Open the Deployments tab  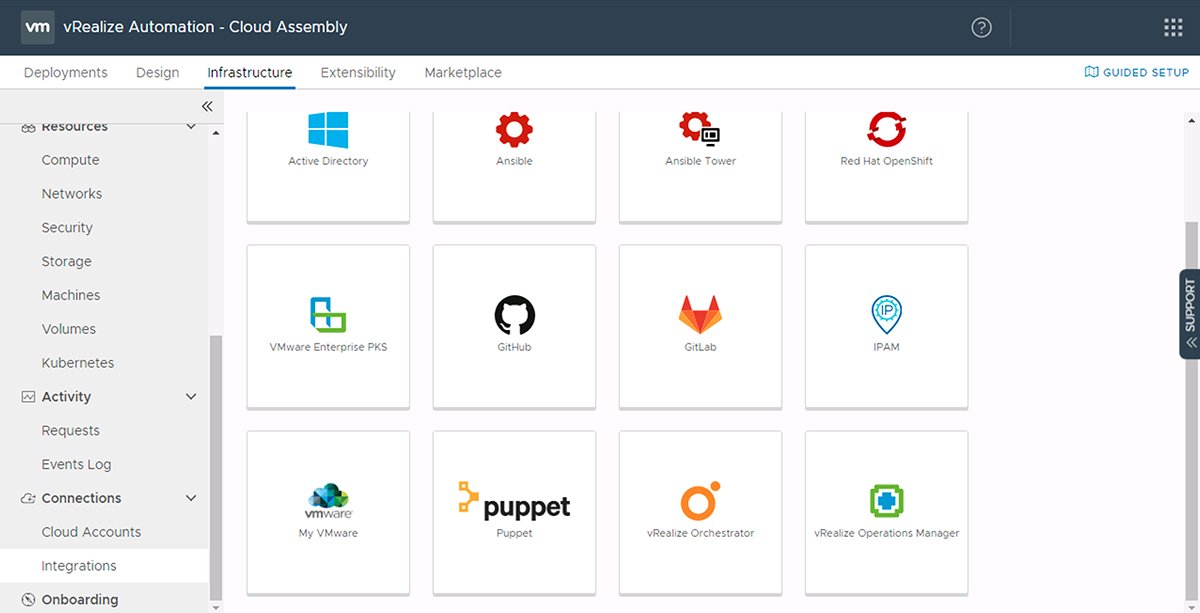click(x=65, y=72)
